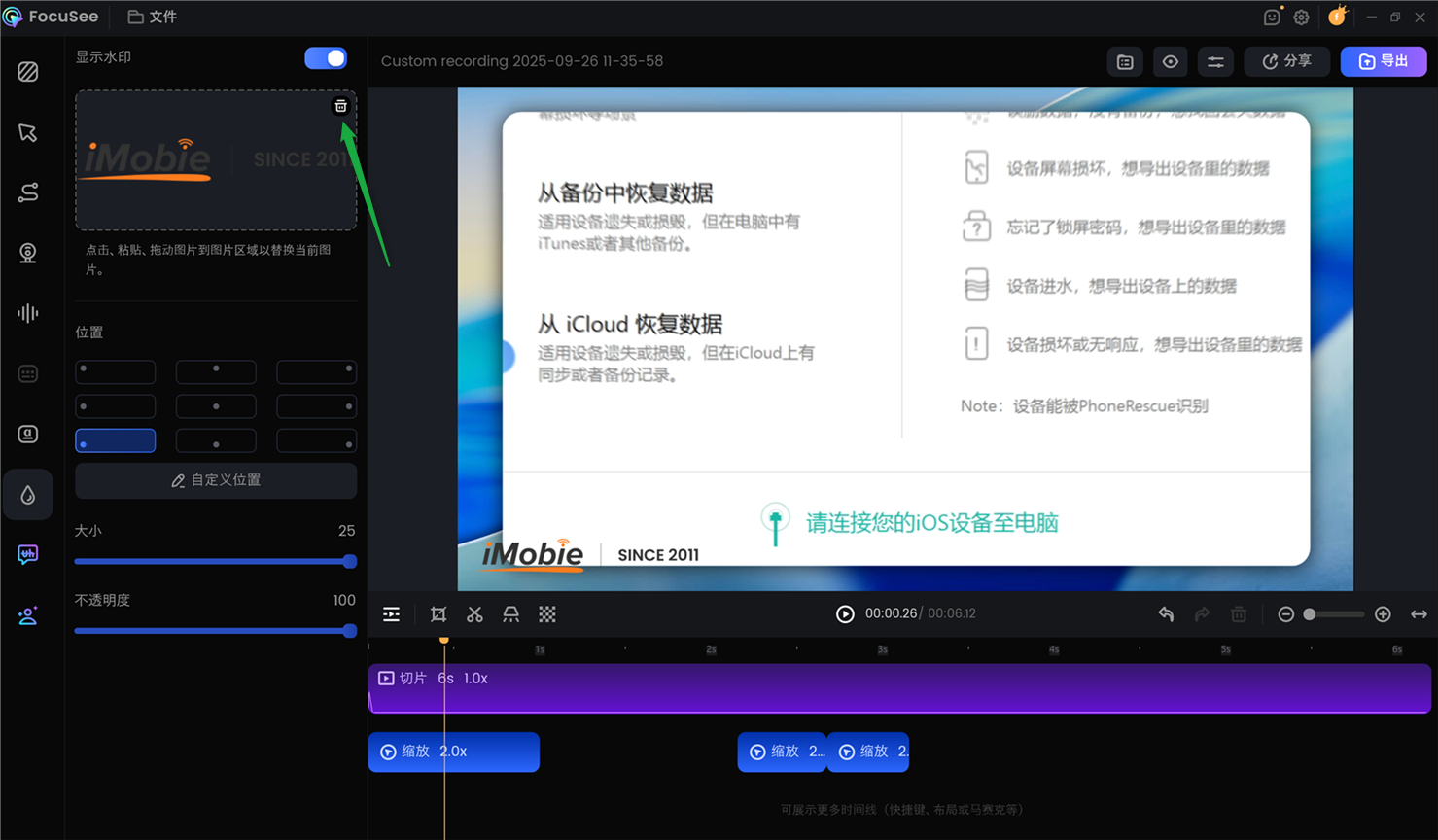
Task: Select the purple 切片 6s clip track
Action: [899, 688]
